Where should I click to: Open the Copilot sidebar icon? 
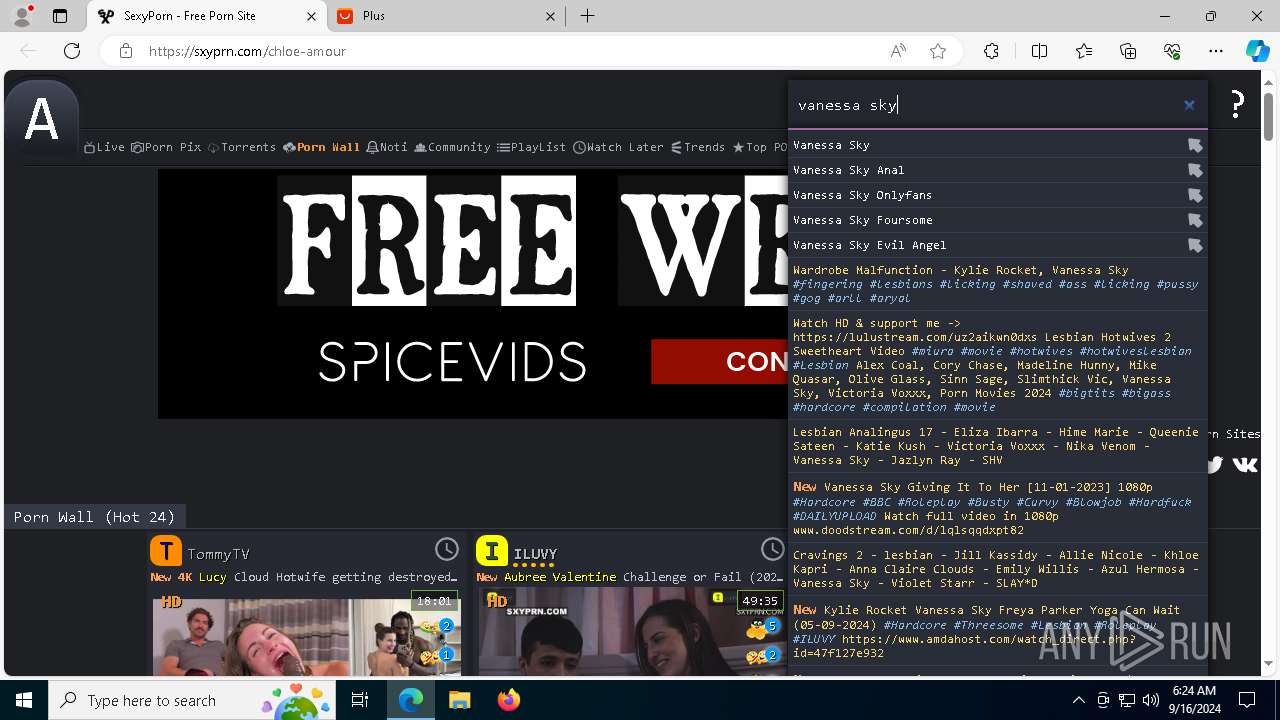[1257, 51]
